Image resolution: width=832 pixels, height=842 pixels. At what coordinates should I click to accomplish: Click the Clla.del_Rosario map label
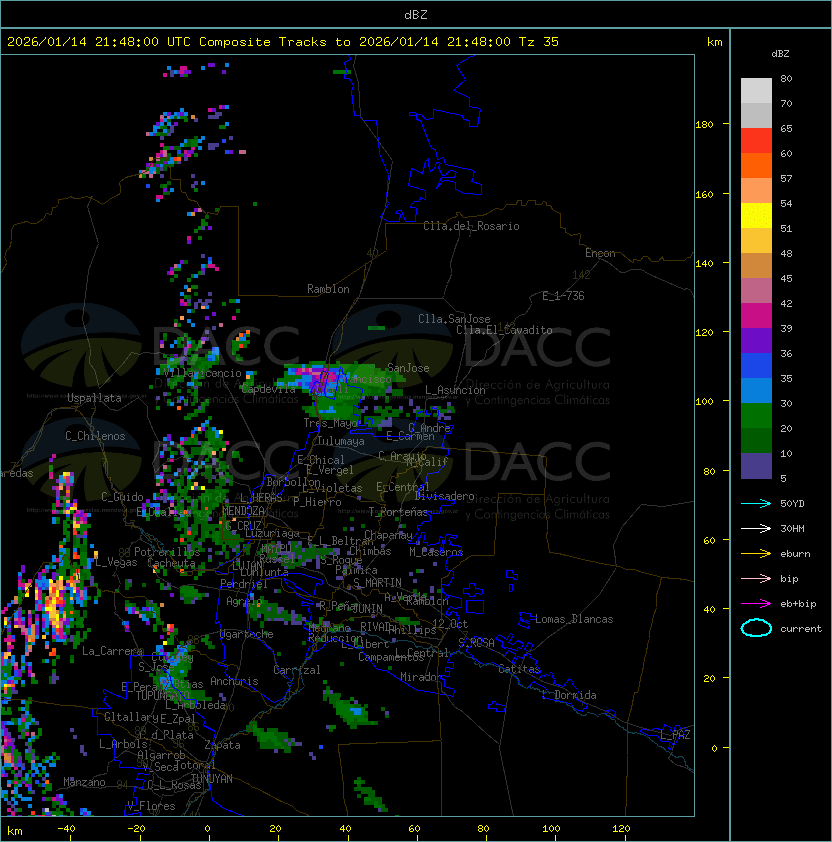(471, 226)
